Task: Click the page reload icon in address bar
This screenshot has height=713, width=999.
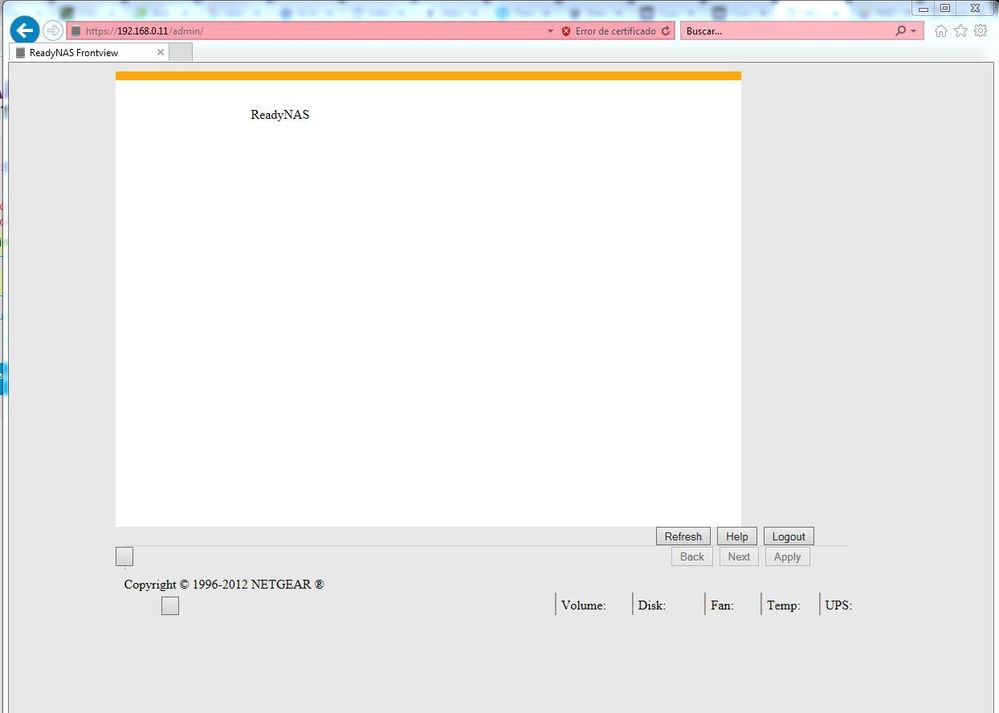Action: 666,31
